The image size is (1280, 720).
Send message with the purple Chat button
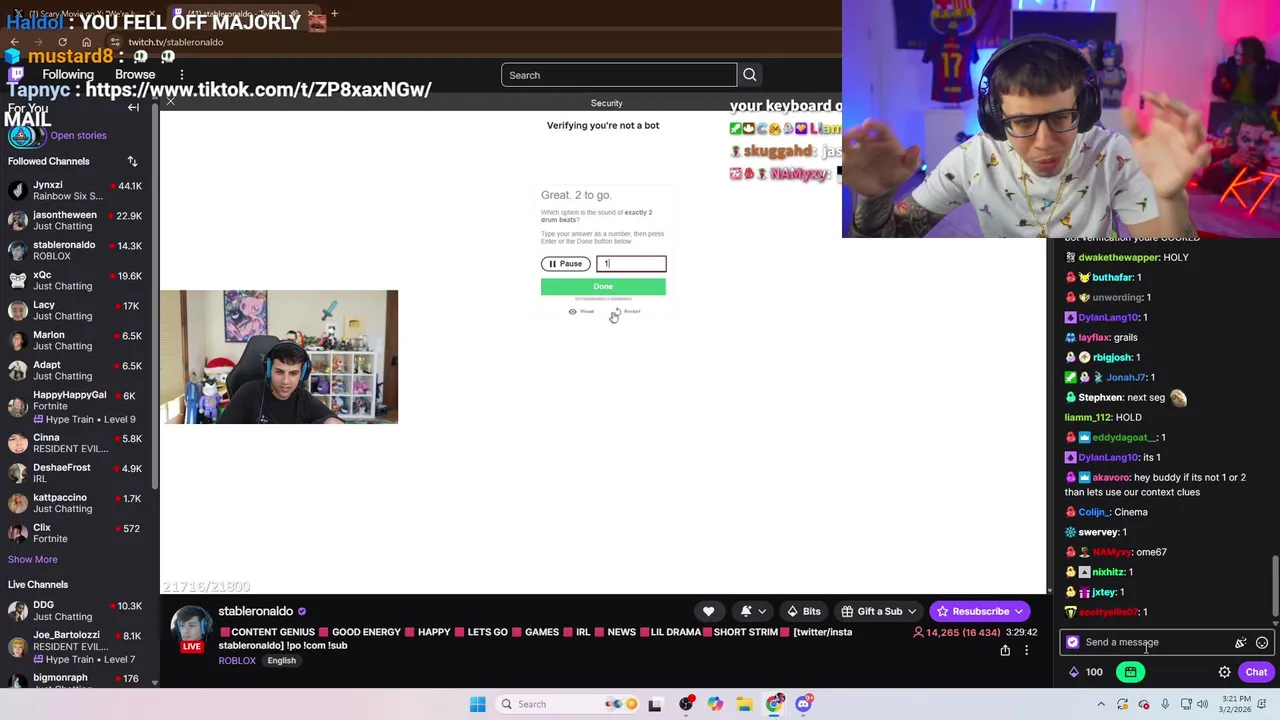1256,672
